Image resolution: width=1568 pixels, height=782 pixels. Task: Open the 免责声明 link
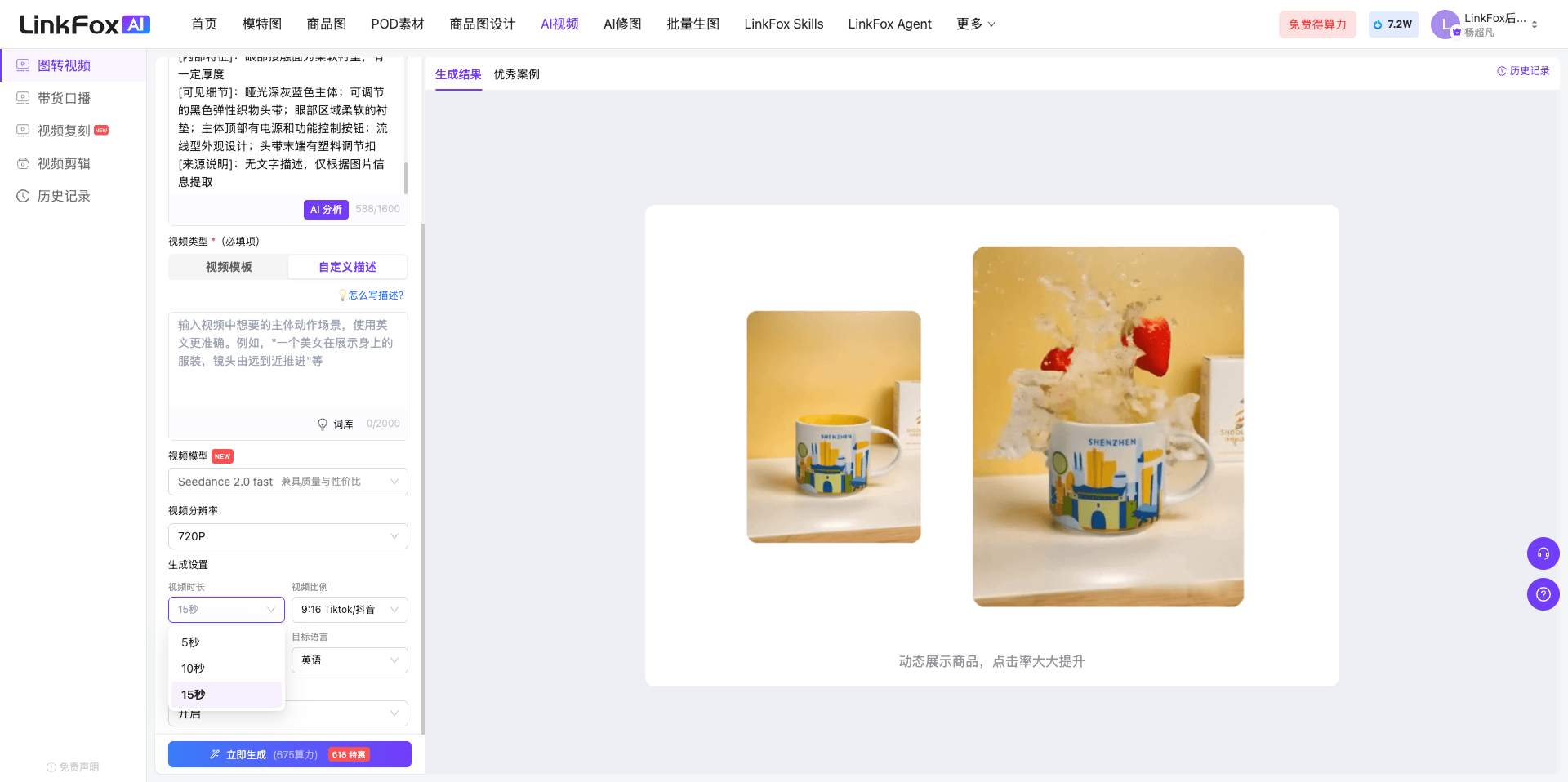click(x=73, y=767)
